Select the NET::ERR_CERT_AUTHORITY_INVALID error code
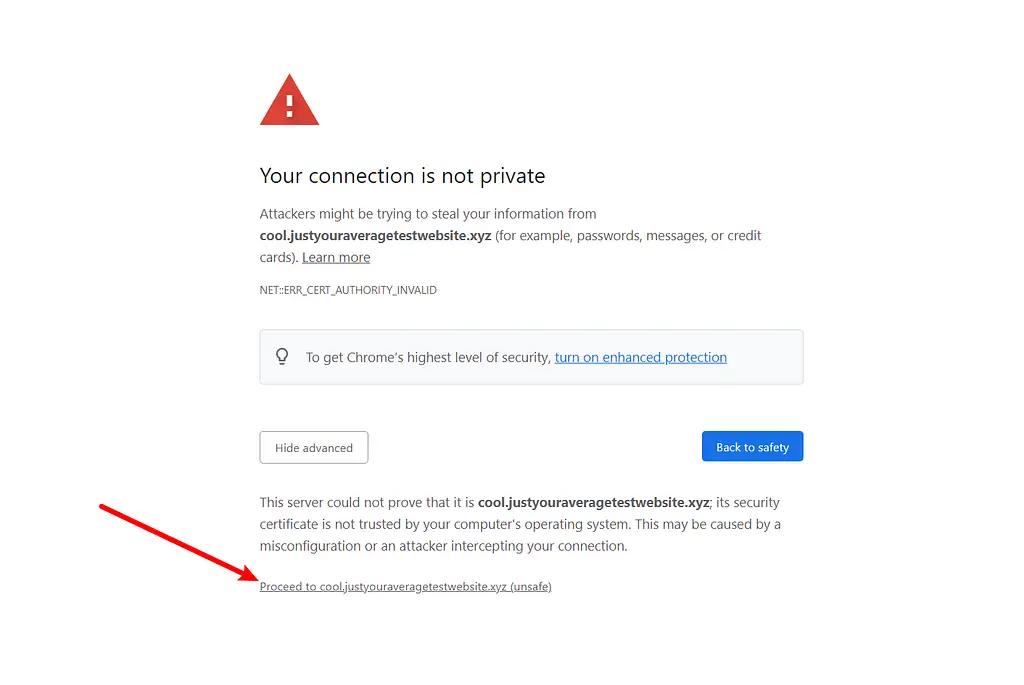Viewport: 1024px width, 685px height. pos(348,290)
